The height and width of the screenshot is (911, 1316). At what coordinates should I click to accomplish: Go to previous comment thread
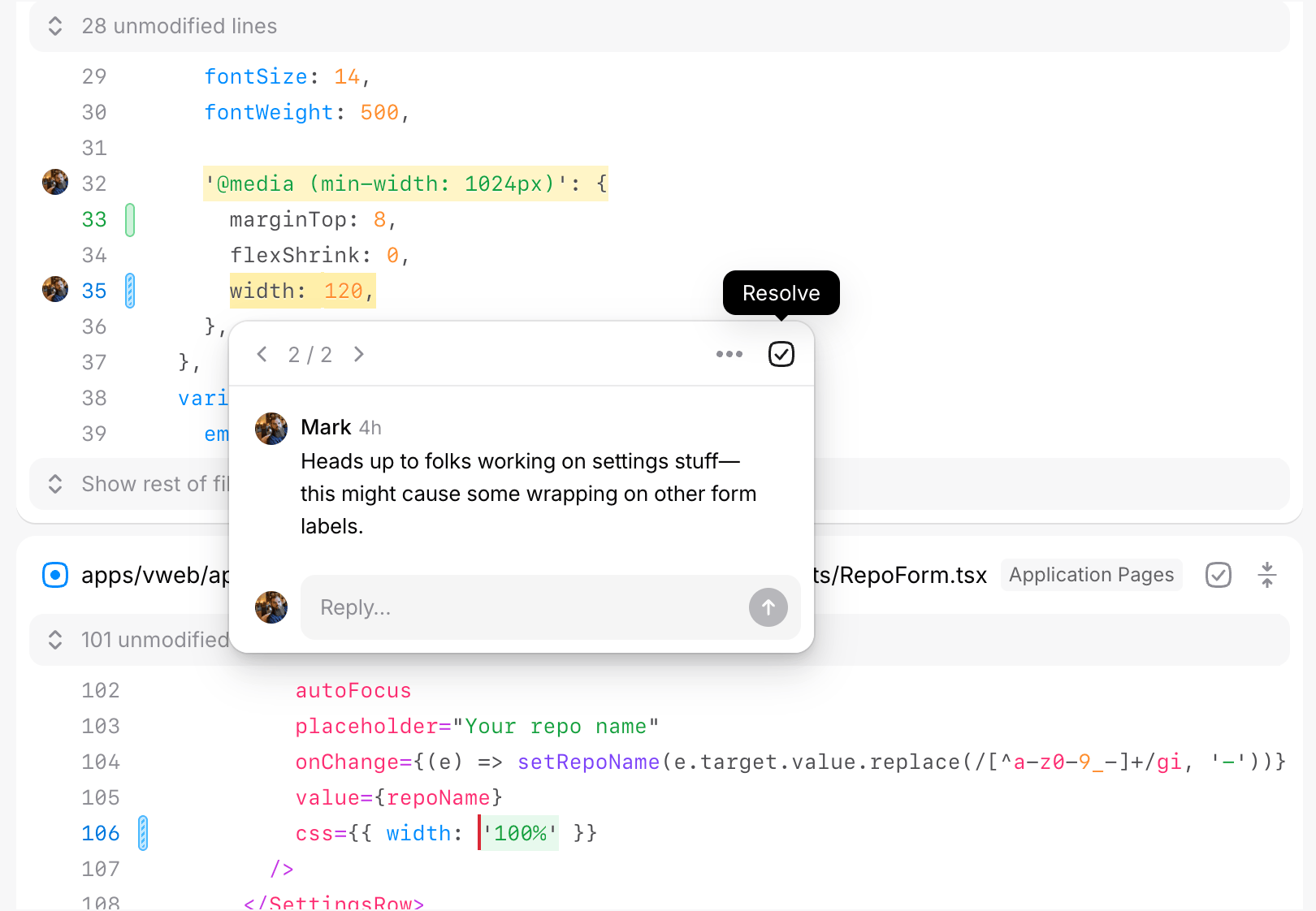click(x=262, y=354)
